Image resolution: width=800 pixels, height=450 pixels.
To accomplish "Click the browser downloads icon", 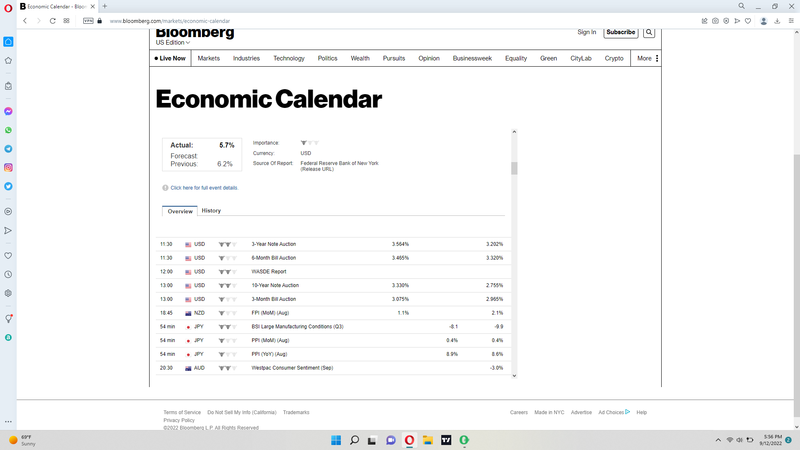I will [x=777, y=21].
